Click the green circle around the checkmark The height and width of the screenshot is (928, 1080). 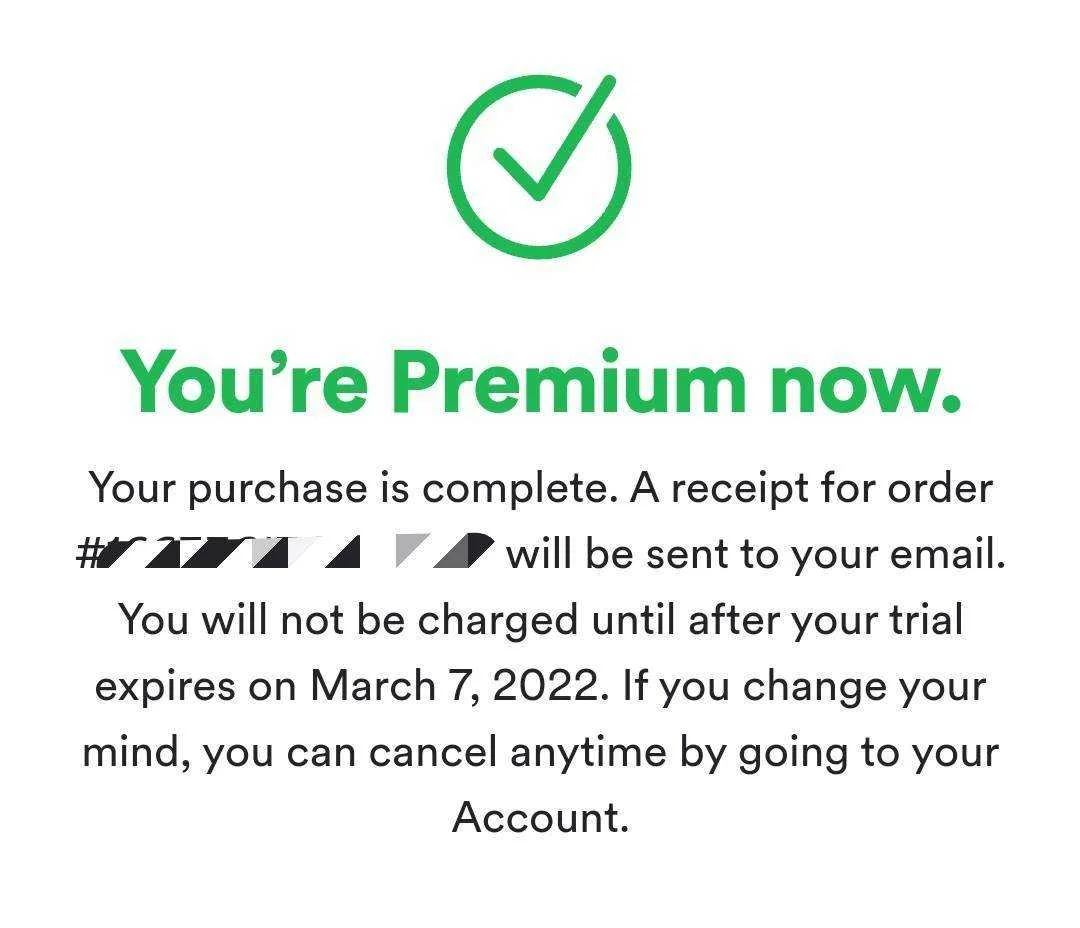[538, 167]
